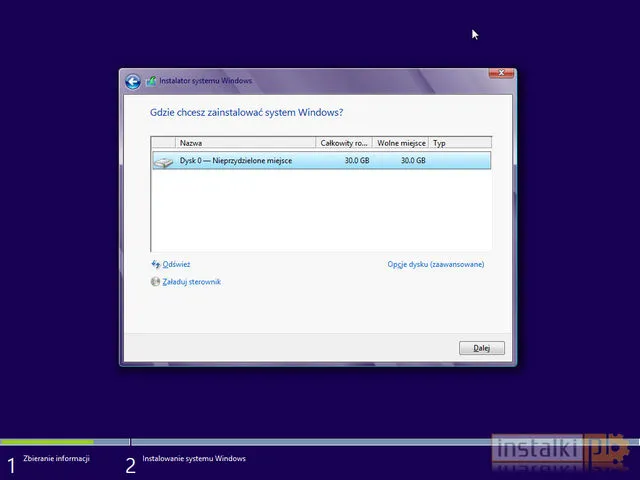Viewport: 640px width, 480px height.
Task: Click the Windows installer title bar icon
Action: point(151,81)
